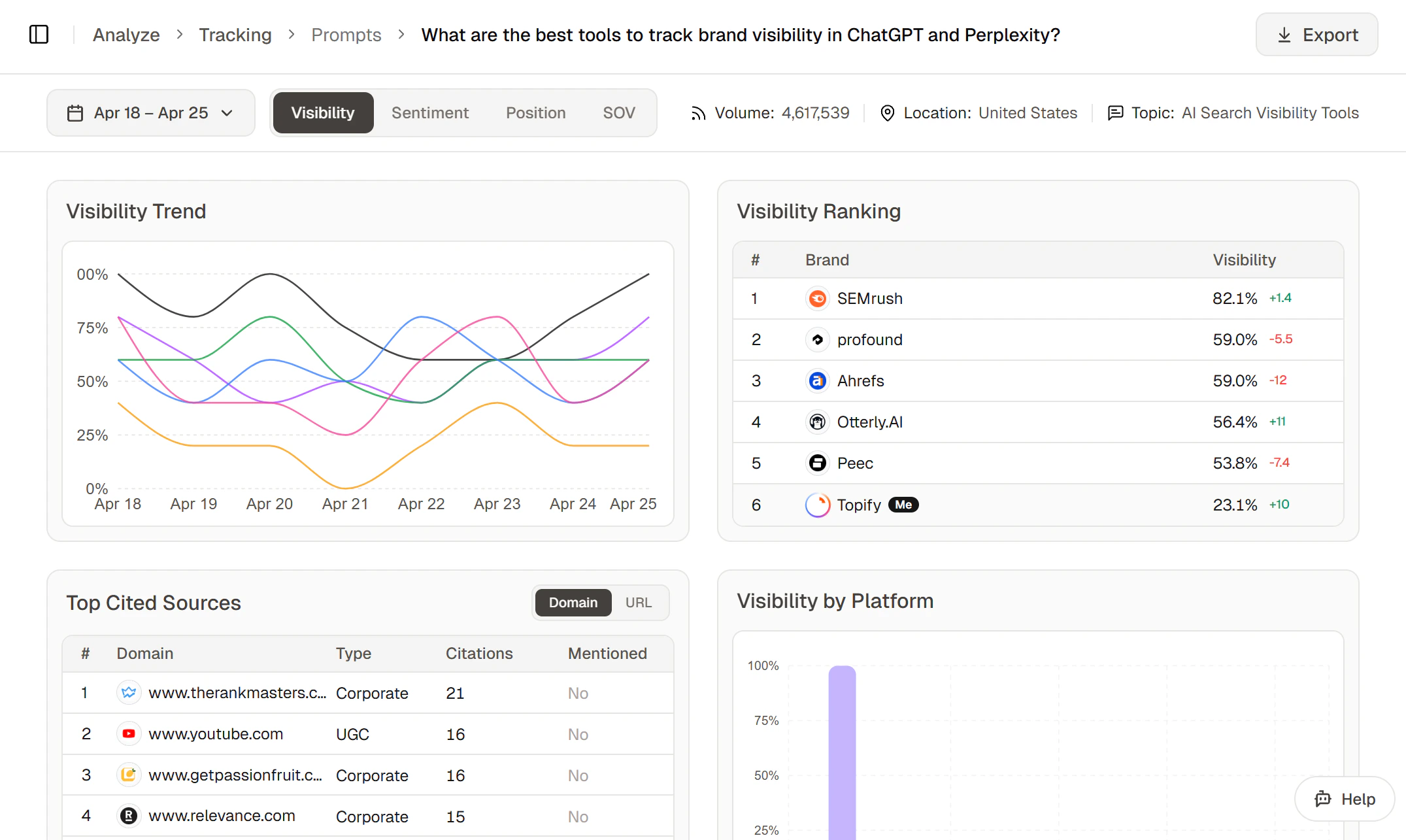
Task: Click the Peec brand name
Action: [x=855, y=463]
